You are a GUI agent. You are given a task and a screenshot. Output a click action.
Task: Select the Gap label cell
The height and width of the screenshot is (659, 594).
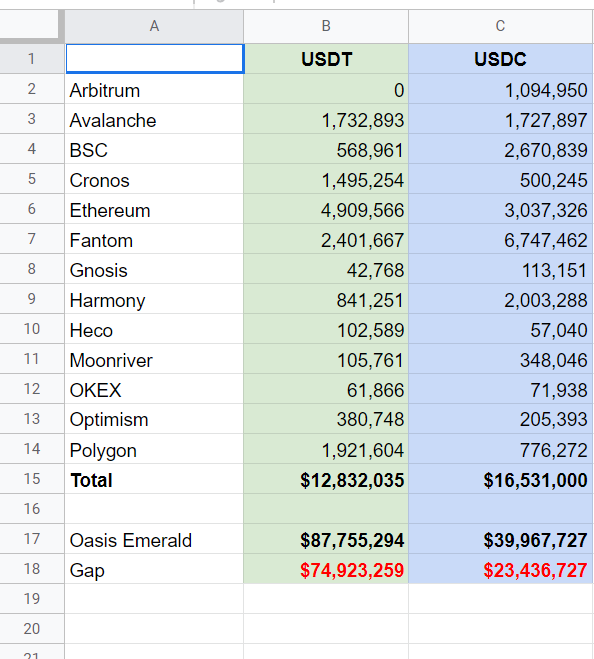coord(154,569)
